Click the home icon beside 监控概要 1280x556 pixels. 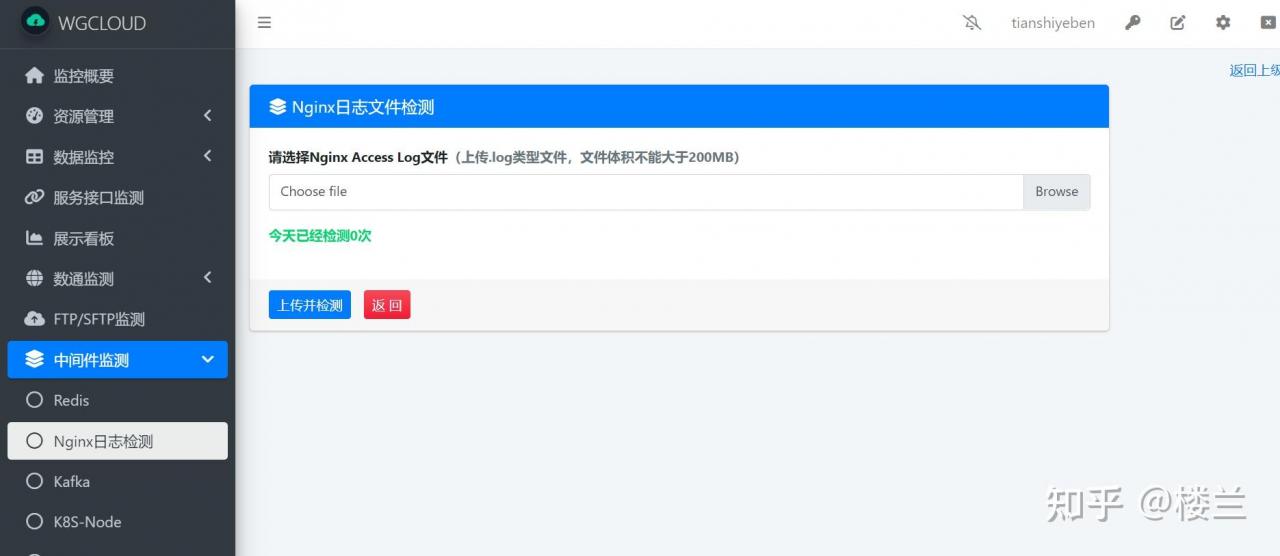[x=35, y=75]
